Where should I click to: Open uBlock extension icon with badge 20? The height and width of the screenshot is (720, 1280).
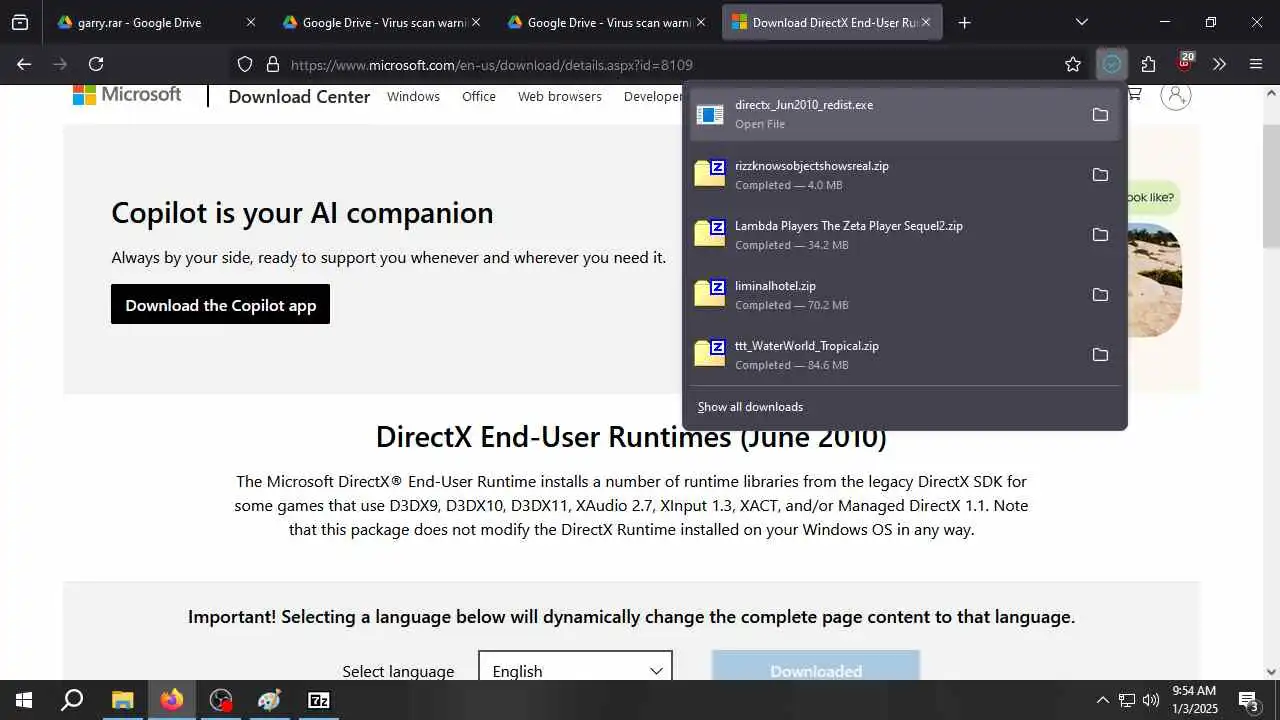click(1185, 63)
